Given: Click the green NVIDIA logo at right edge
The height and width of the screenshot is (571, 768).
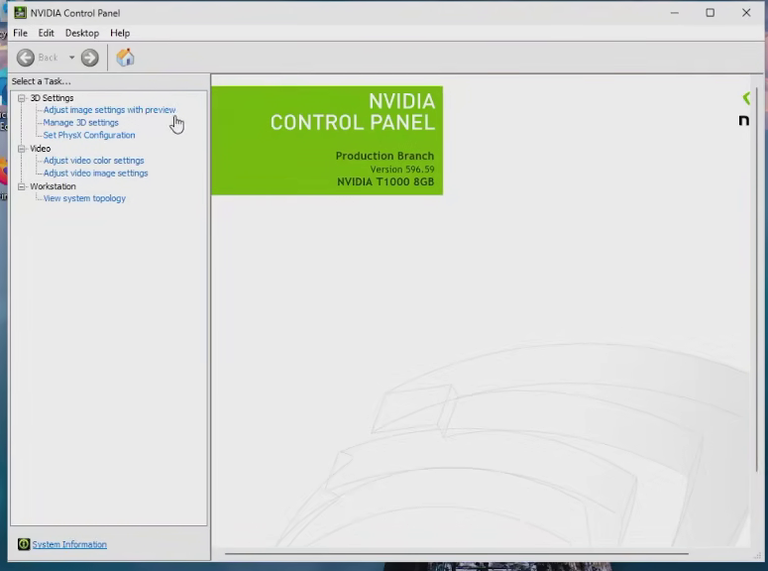Looking at the screenshot, I should (x=746, y=98).
